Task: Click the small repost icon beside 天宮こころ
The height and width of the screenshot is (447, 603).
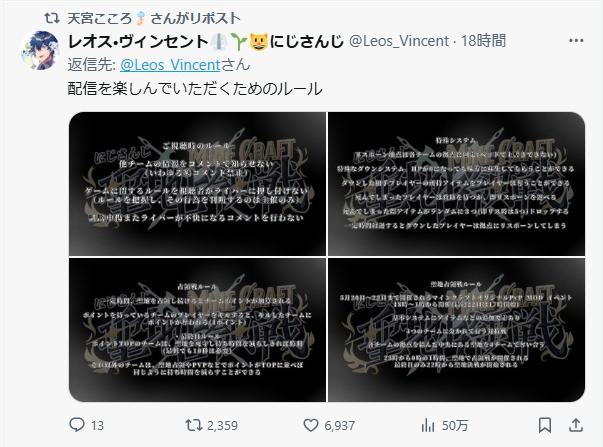Action: click(52, 18)
